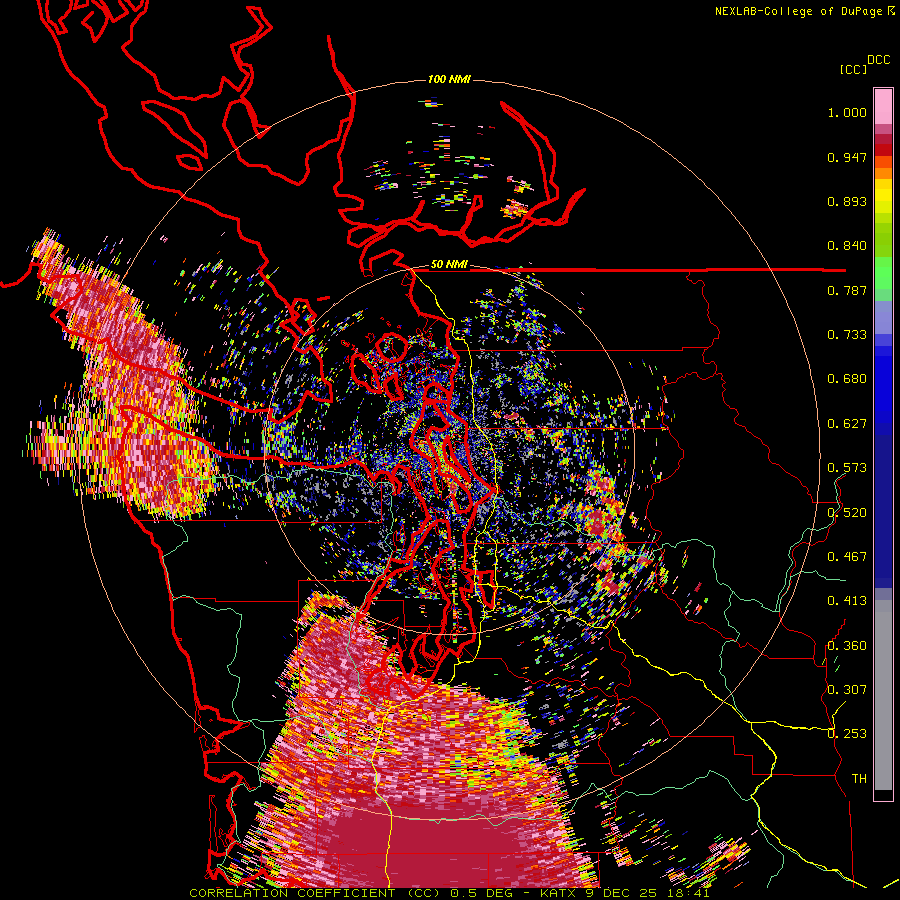Click the 0.840 scale label

coord(847,246)
